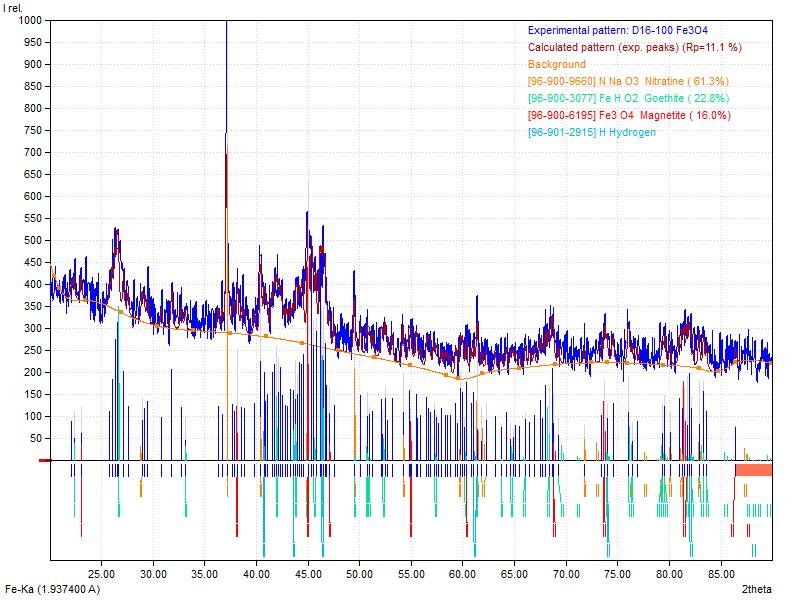800x600 pixels.
Task: Click the 800 intensity axis label
Action: [33, 108]
